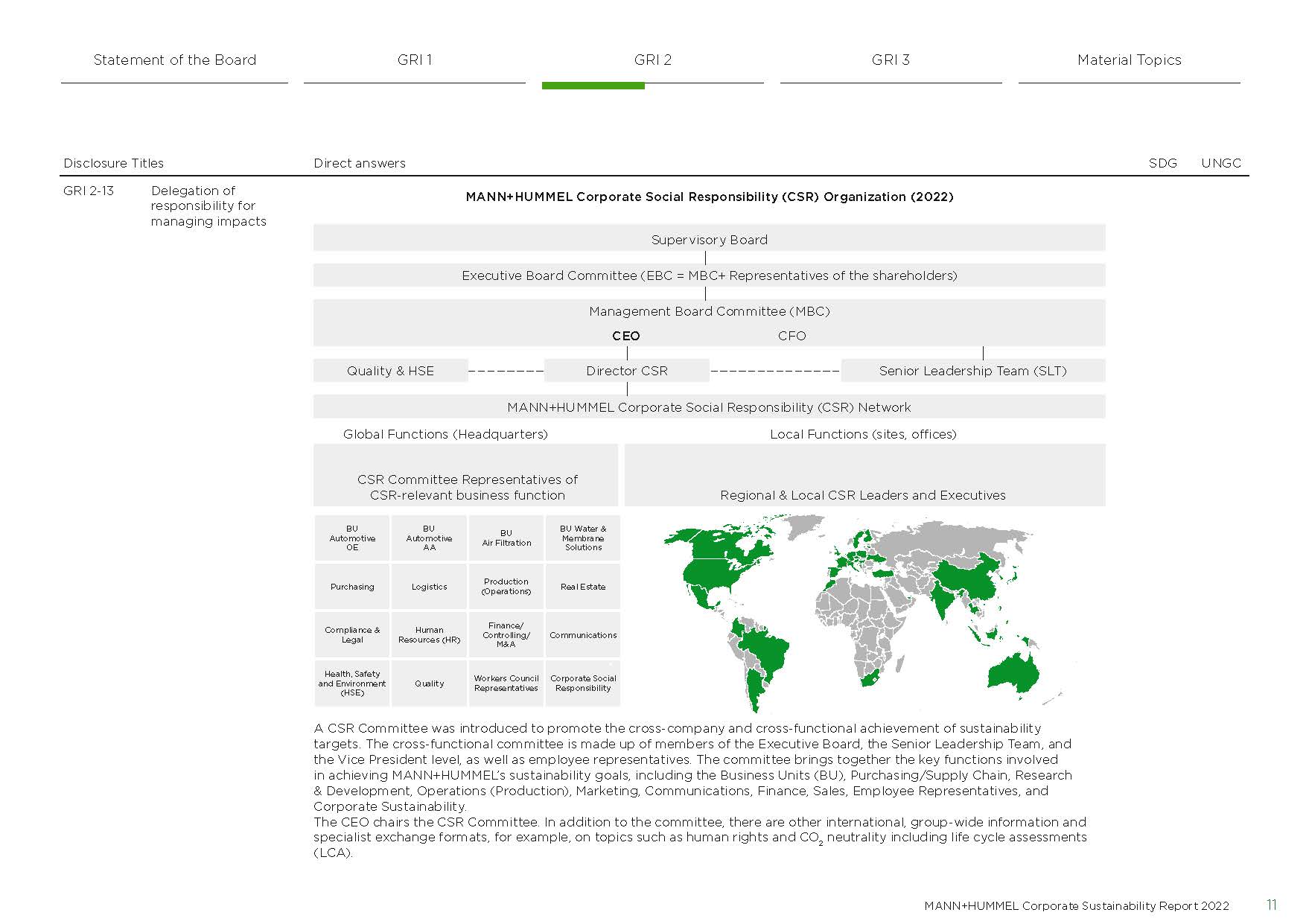This screenshot has width=1306, height=924.
Task: Click the CEO label
Action: pos(626,336)
